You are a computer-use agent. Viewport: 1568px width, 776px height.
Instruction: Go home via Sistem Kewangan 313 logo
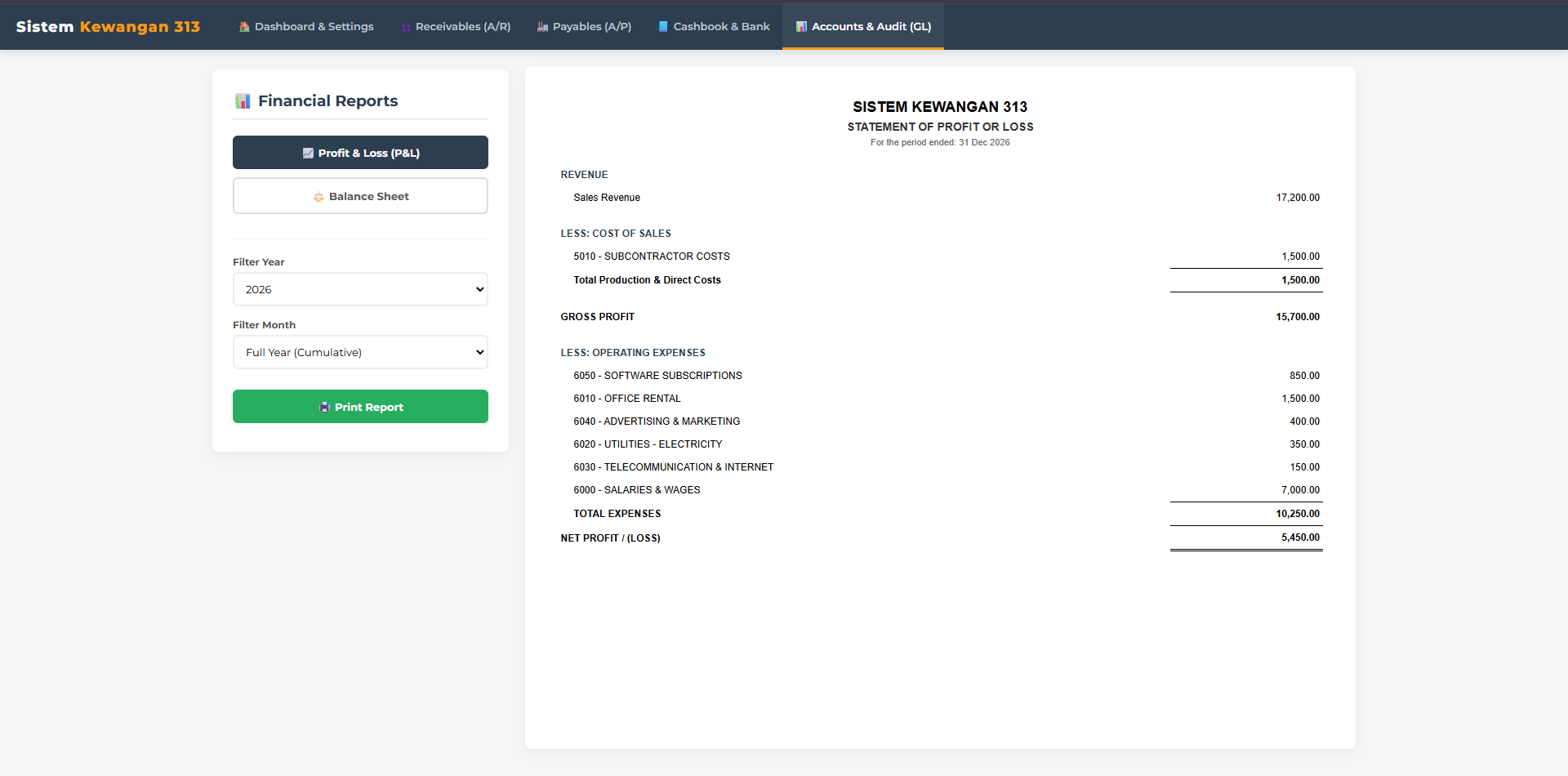(x=108, y=27)
